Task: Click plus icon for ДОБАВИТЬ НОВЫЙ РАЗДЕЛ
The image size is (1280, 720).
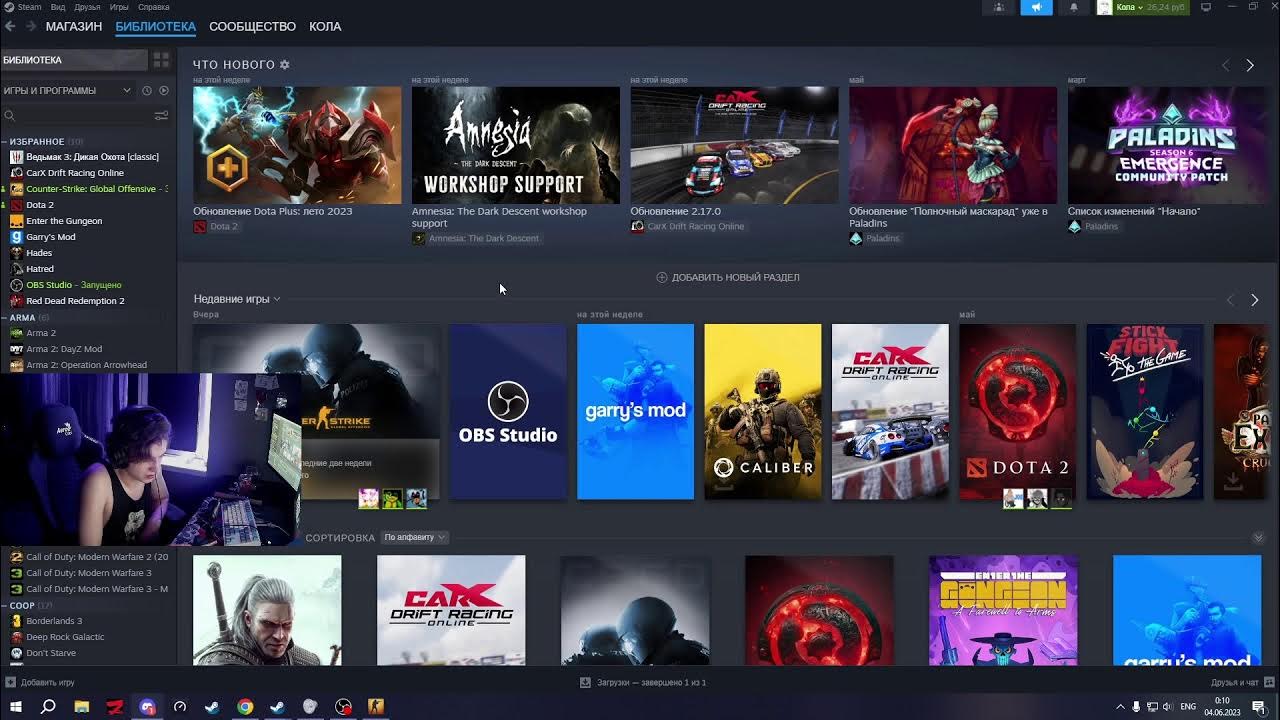Action: 661,277
